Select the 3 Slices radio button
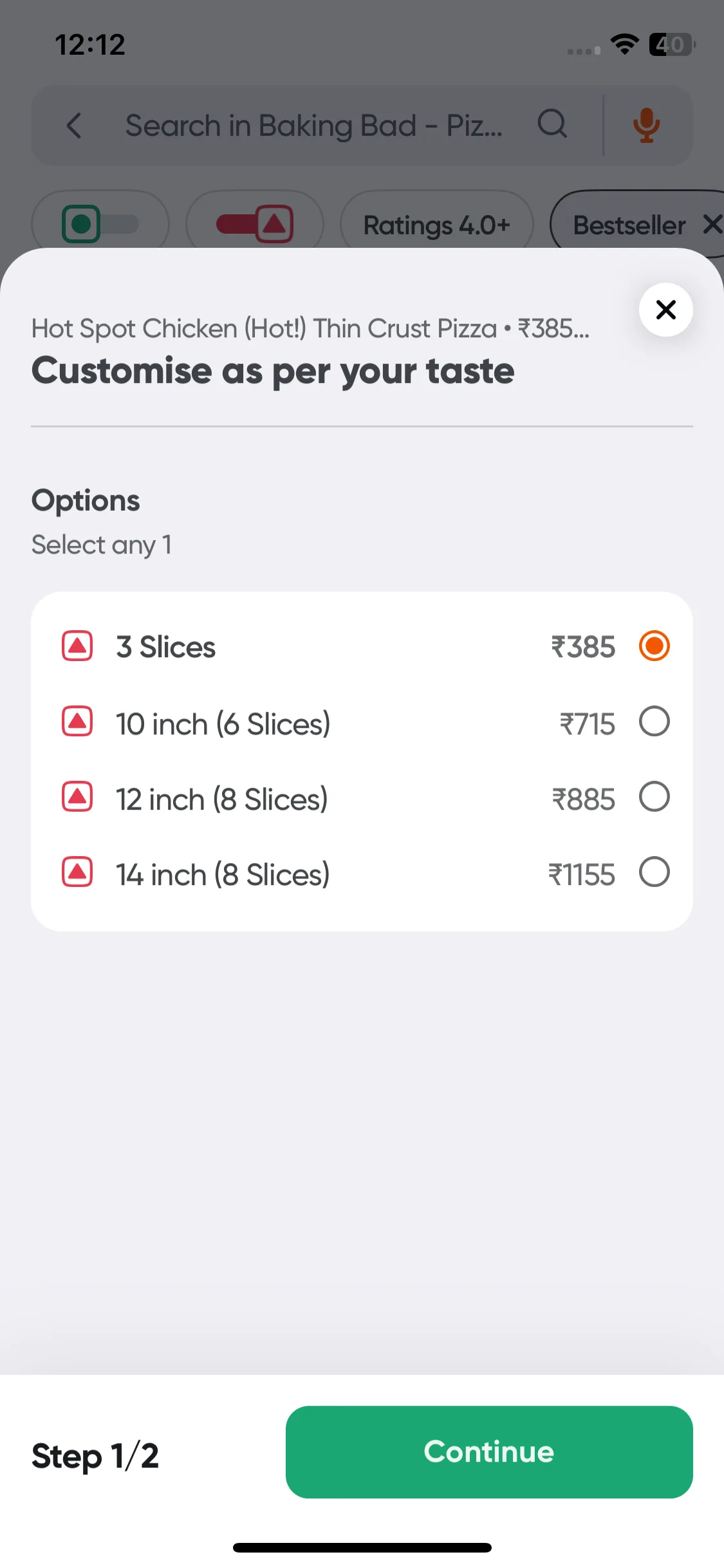Image resolution: width=724 pixels, height=1568 pixels. pos(654,646)
